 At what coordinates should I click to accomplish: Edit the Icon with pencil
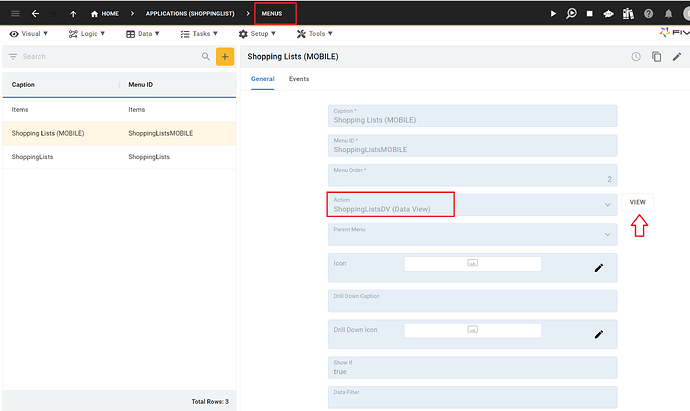[598, 268]
